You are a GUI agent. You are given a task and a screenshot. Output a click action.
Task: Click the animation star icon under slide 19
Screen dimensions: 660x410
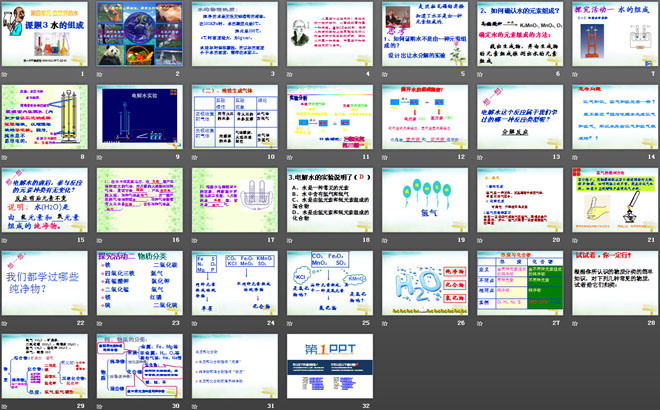click(385, 240)
